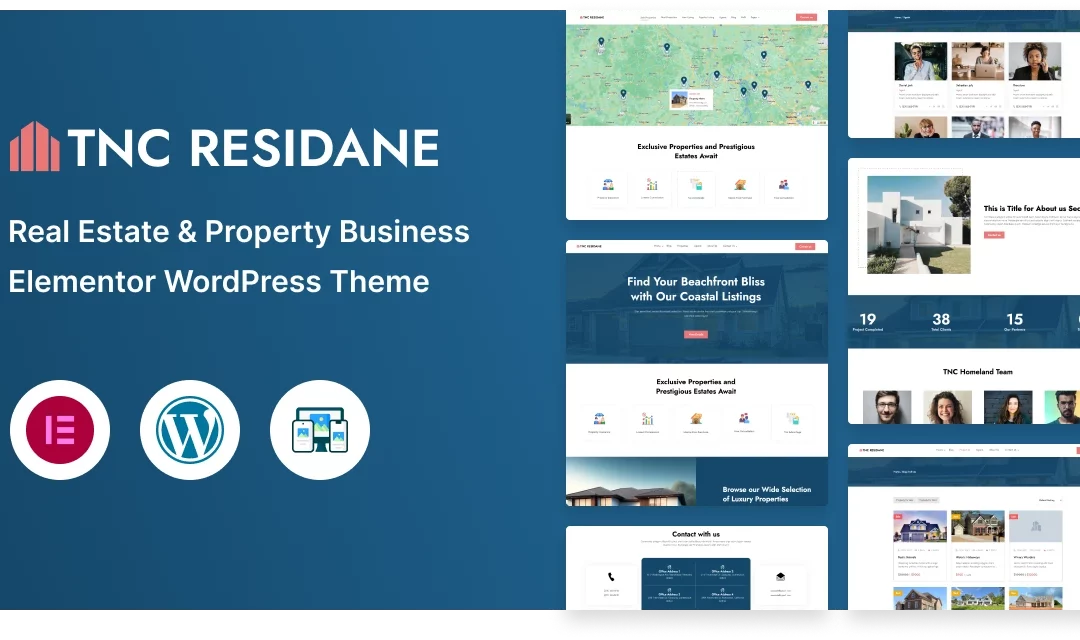Click the house icon under the beachfront hero preview
The image size is (1080, 640).
click(696, 418)
